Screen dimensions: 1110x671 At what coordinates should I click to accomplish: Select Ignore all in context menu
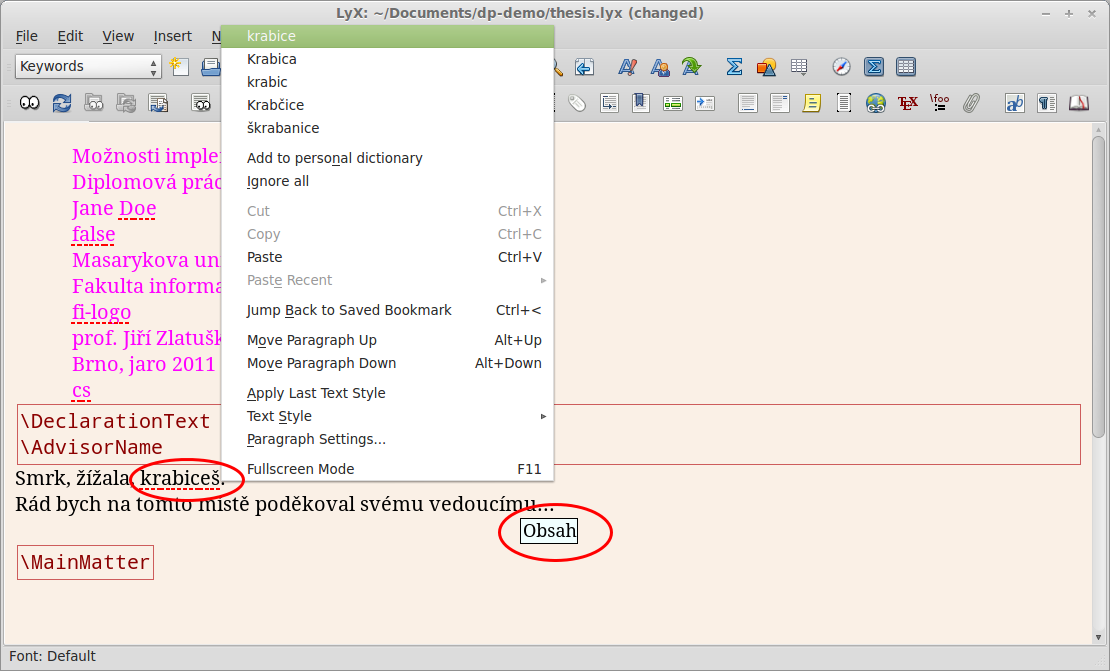pyautogui.click(x=387, y=181)
